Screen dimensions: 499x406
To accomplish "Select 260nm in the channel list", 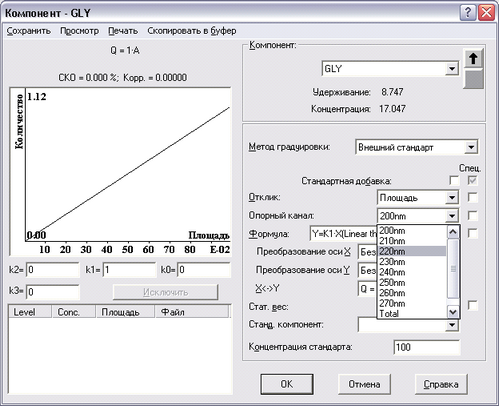I will tap(412, 293).
